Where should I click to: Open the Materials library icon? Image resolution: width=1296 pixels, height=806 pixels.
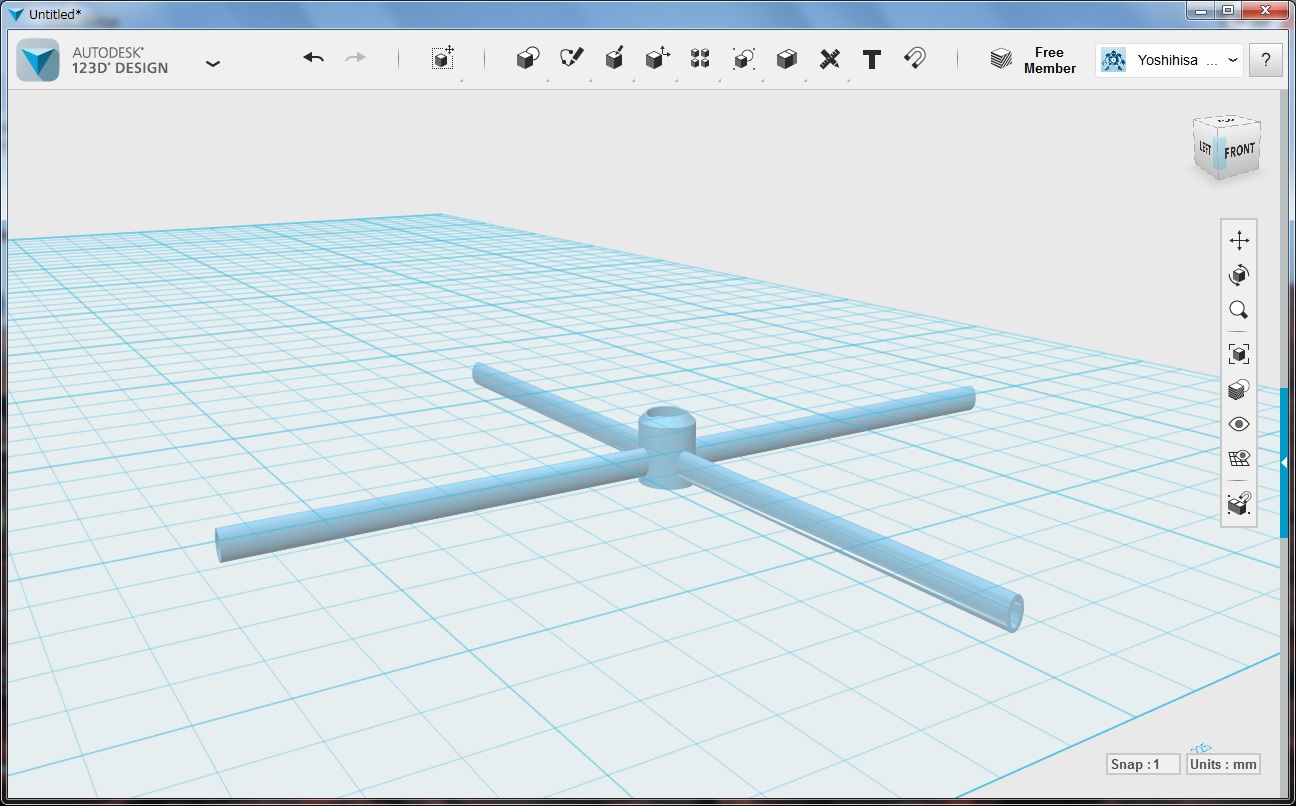click(1001, 59)
